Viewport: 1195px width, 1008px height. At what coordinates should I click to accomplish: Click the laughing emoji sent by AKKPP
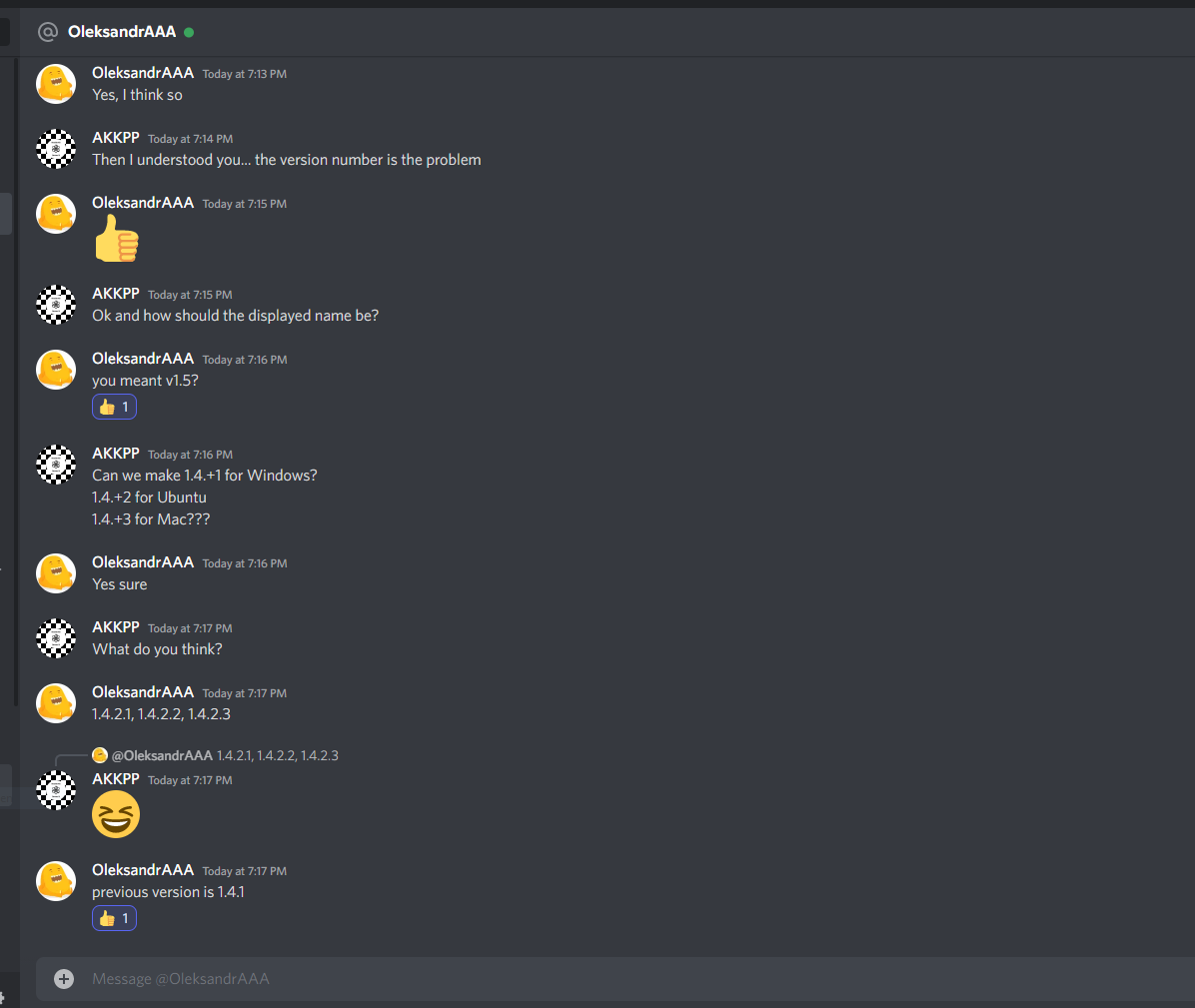(116, 814)
